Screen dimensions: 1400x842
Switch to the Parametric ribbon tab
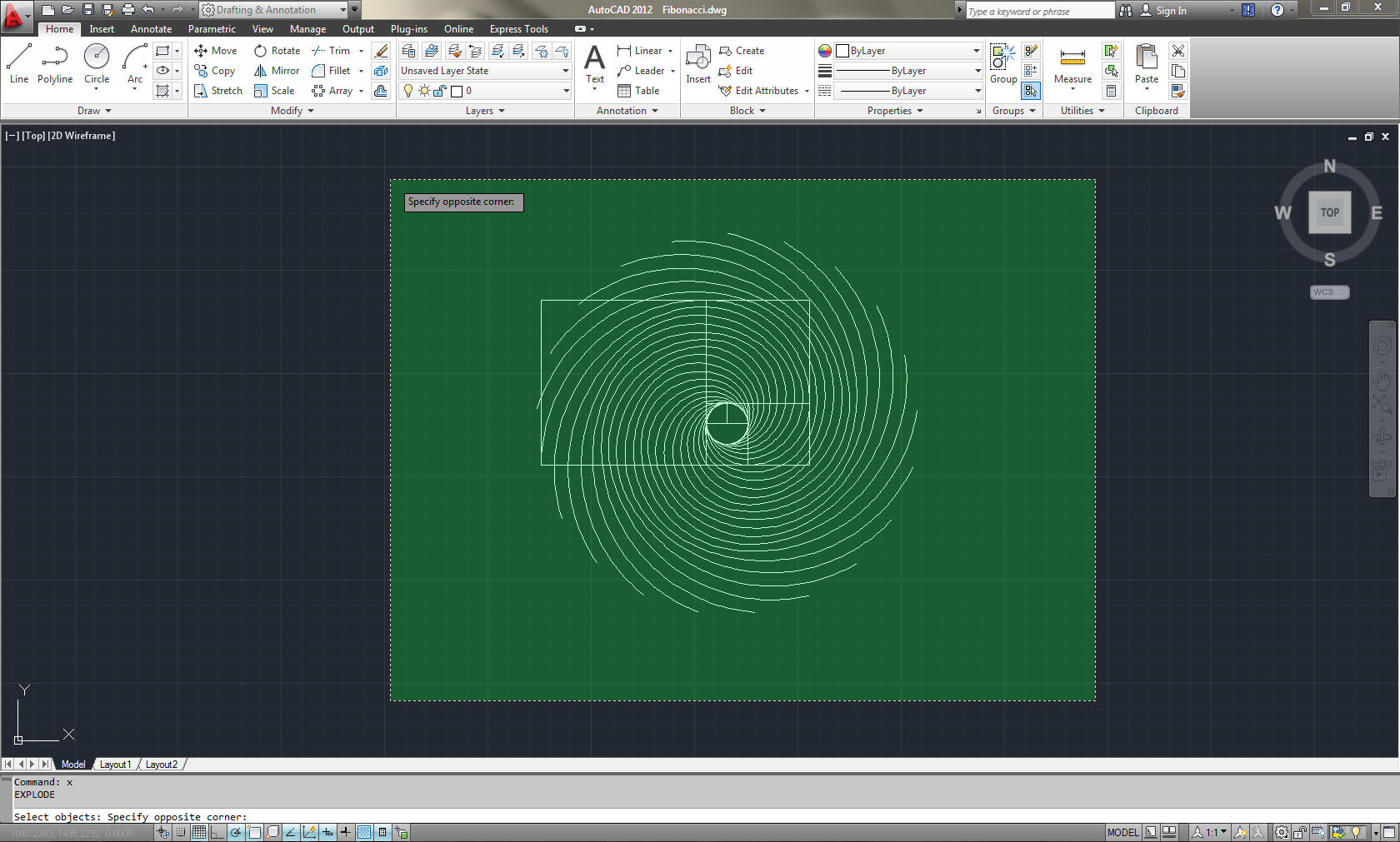(212, 28)
